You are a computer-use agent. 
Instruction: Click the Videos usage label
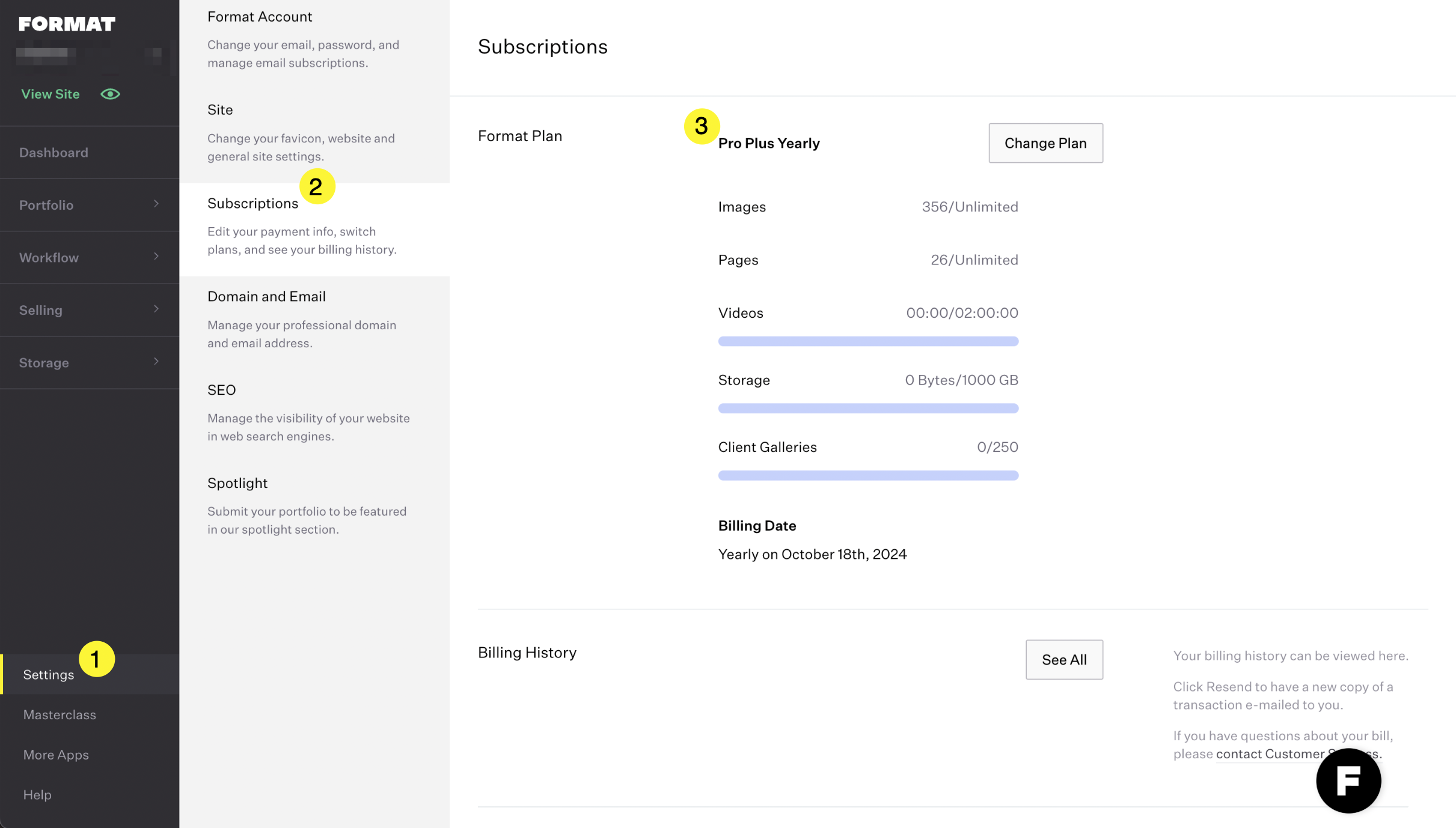[741, 313]
